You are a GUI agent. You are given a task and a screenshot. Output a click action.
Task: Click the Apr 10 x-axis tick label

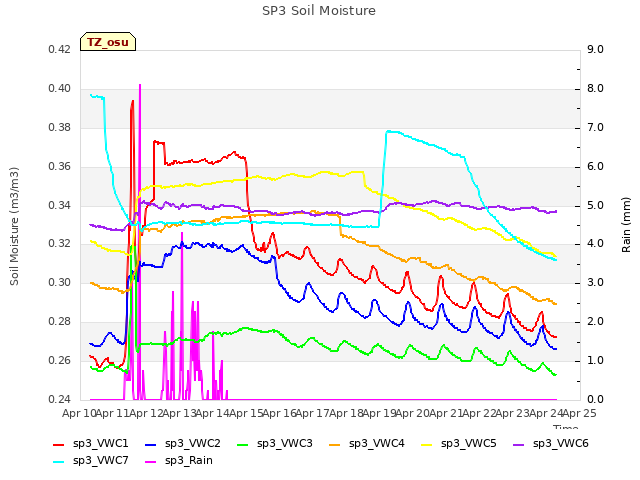(x=79, y=413)
